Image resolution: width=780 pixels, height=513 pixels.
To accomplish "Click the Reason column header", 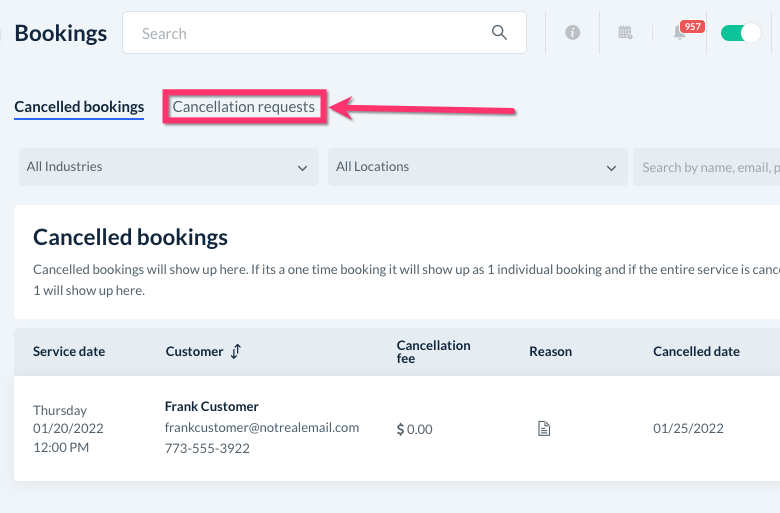I will 550,352.
